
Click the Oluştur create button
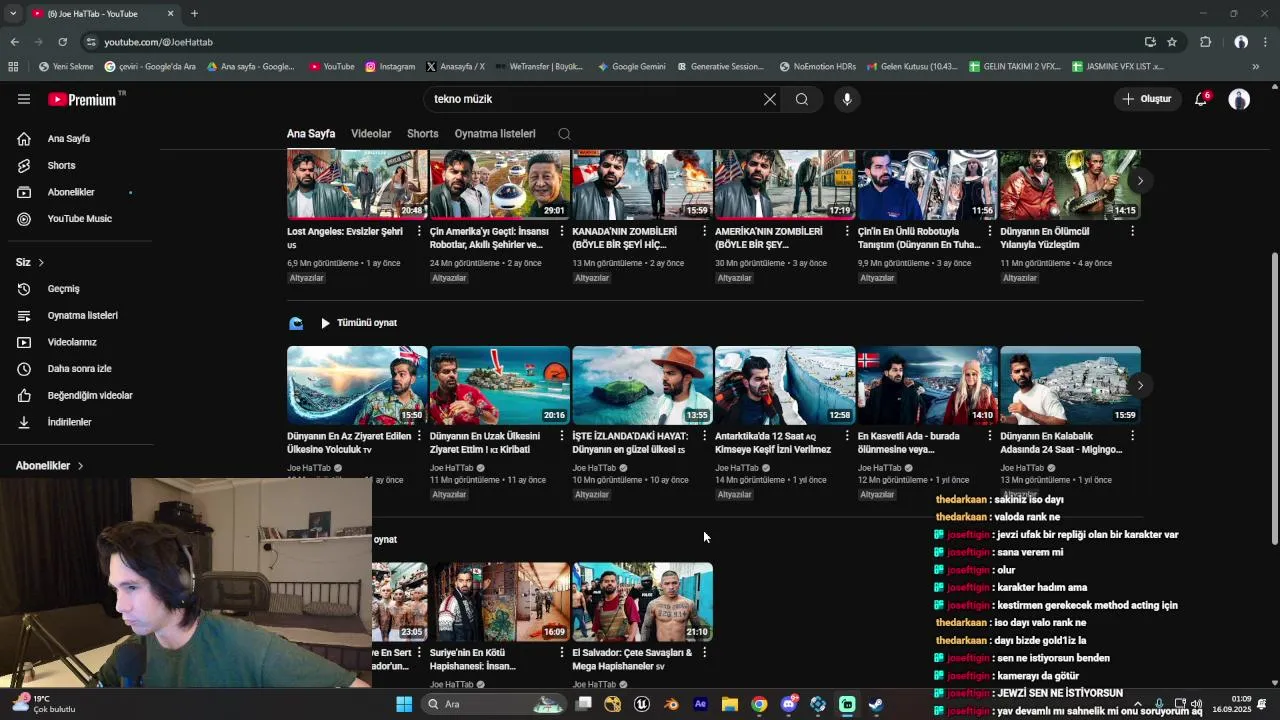(1147, 99)
